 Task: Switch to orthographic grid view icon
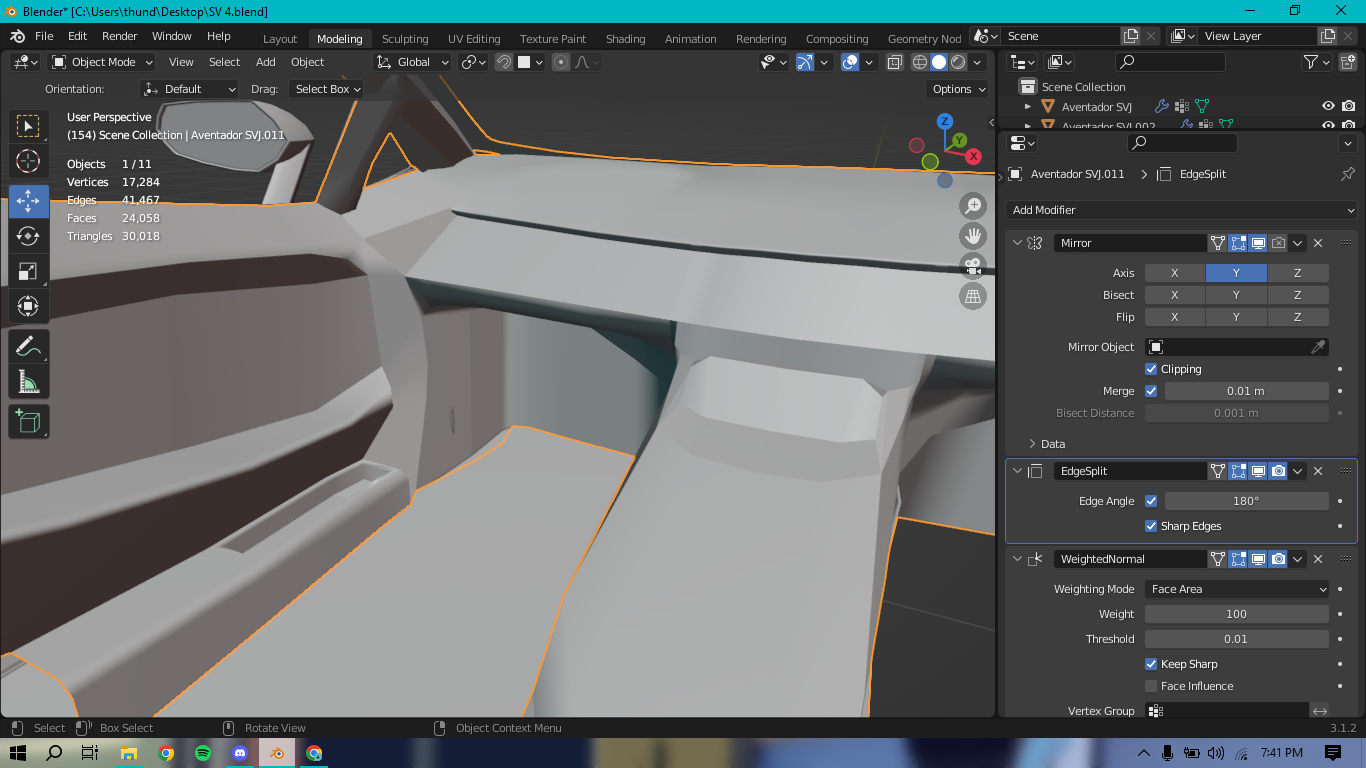coord(973,296)
